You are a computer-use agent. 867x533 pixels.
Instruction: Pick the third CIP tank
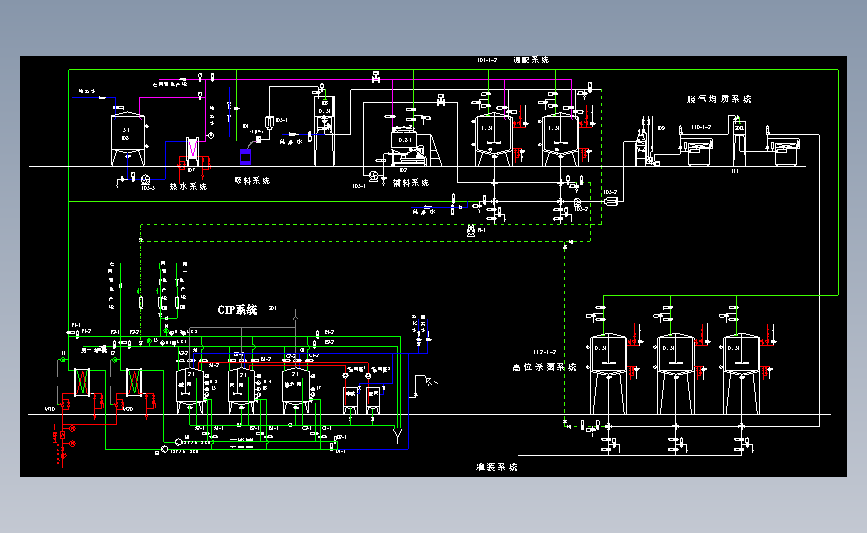tap(296, 390)
